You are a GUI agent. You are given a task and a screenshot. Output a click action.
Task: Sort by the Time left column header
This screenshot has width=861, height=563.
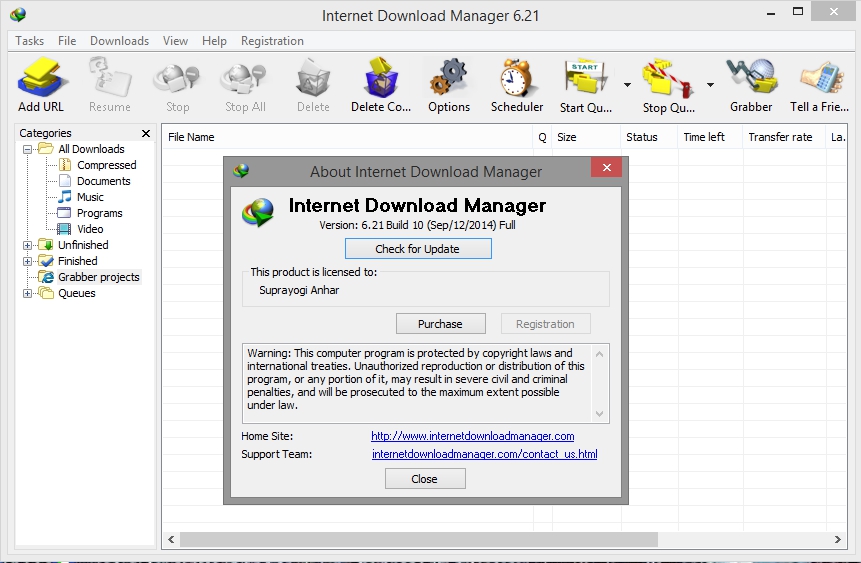point(711,137)
